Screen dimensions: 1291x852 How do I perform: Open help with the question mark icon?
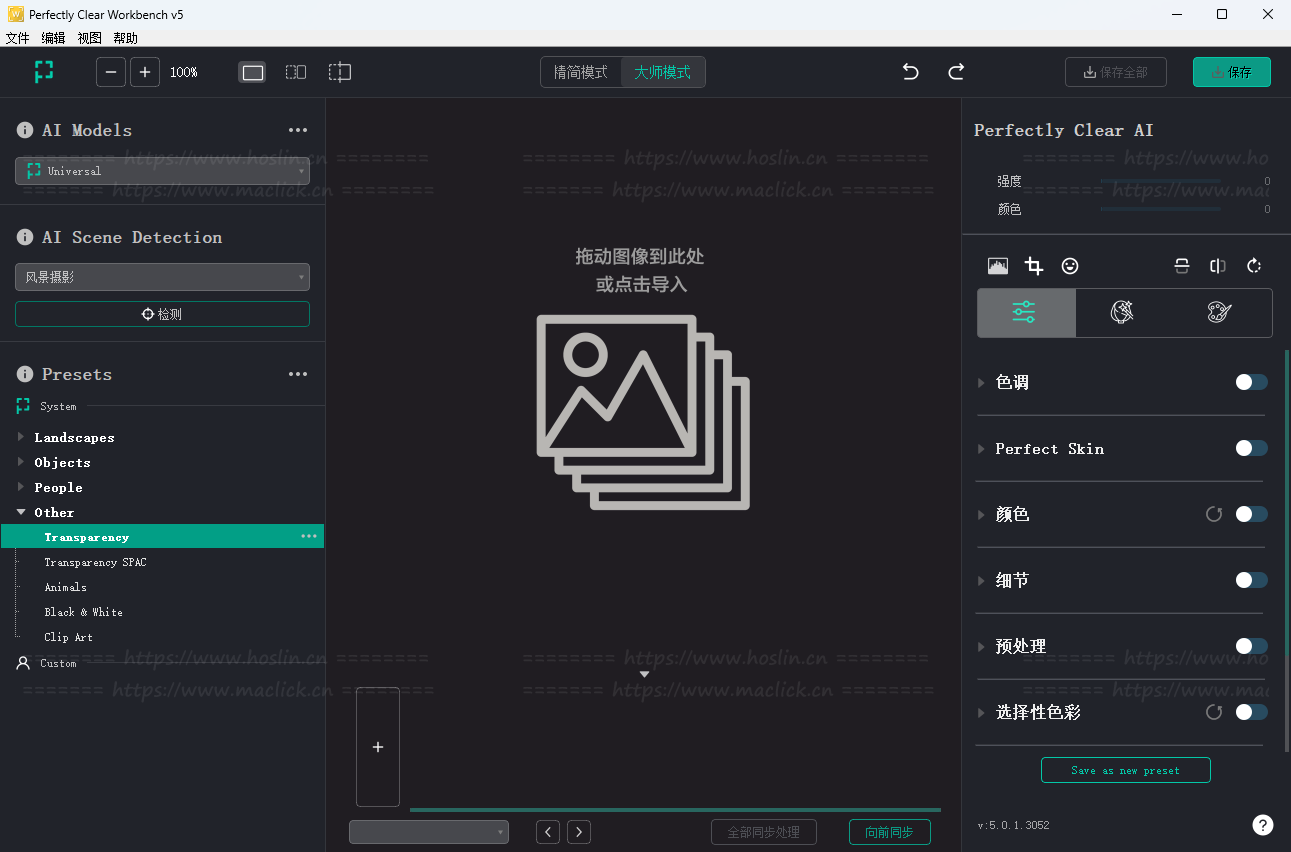click(1263, 825)
